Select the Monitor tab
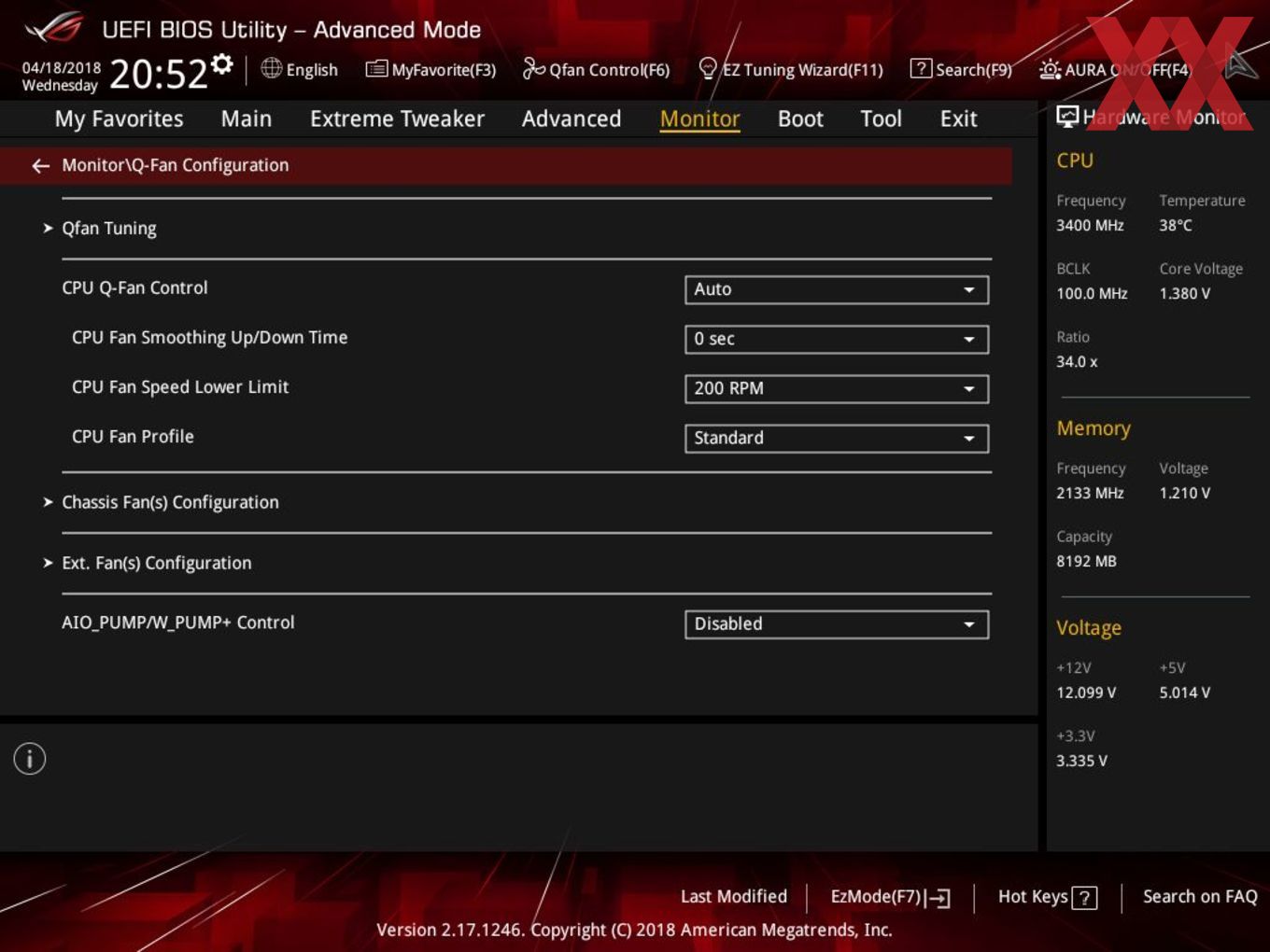The image size is (1270, 952). point(700,119)
